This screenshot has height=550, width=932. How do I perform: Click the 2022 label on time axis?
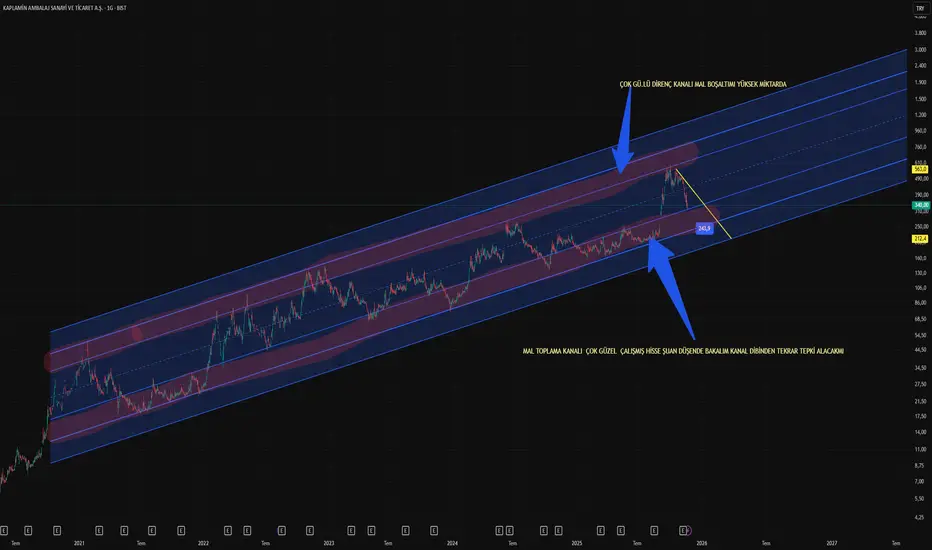pyautogui.click(x=203, y=543)
